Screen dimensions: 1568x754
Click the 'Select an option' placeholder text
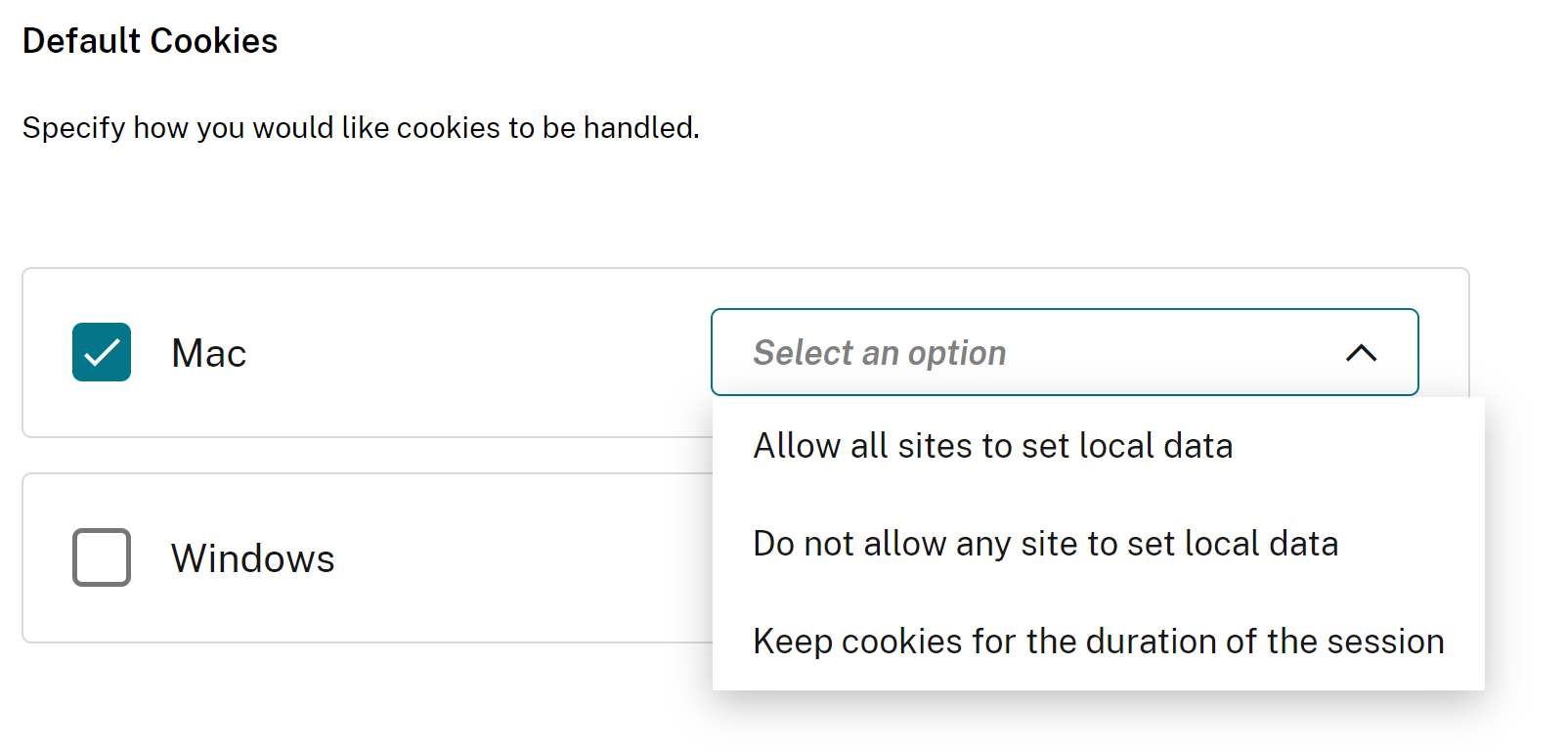pos(879,353)
